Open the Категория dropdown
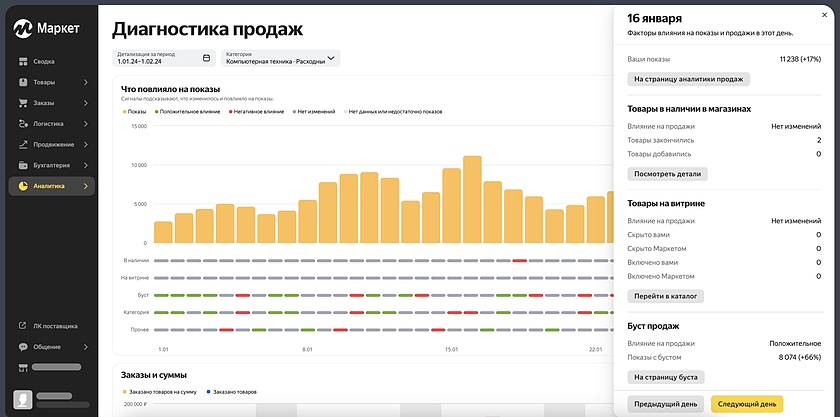The image size is (840, 417). click(331, 58)
